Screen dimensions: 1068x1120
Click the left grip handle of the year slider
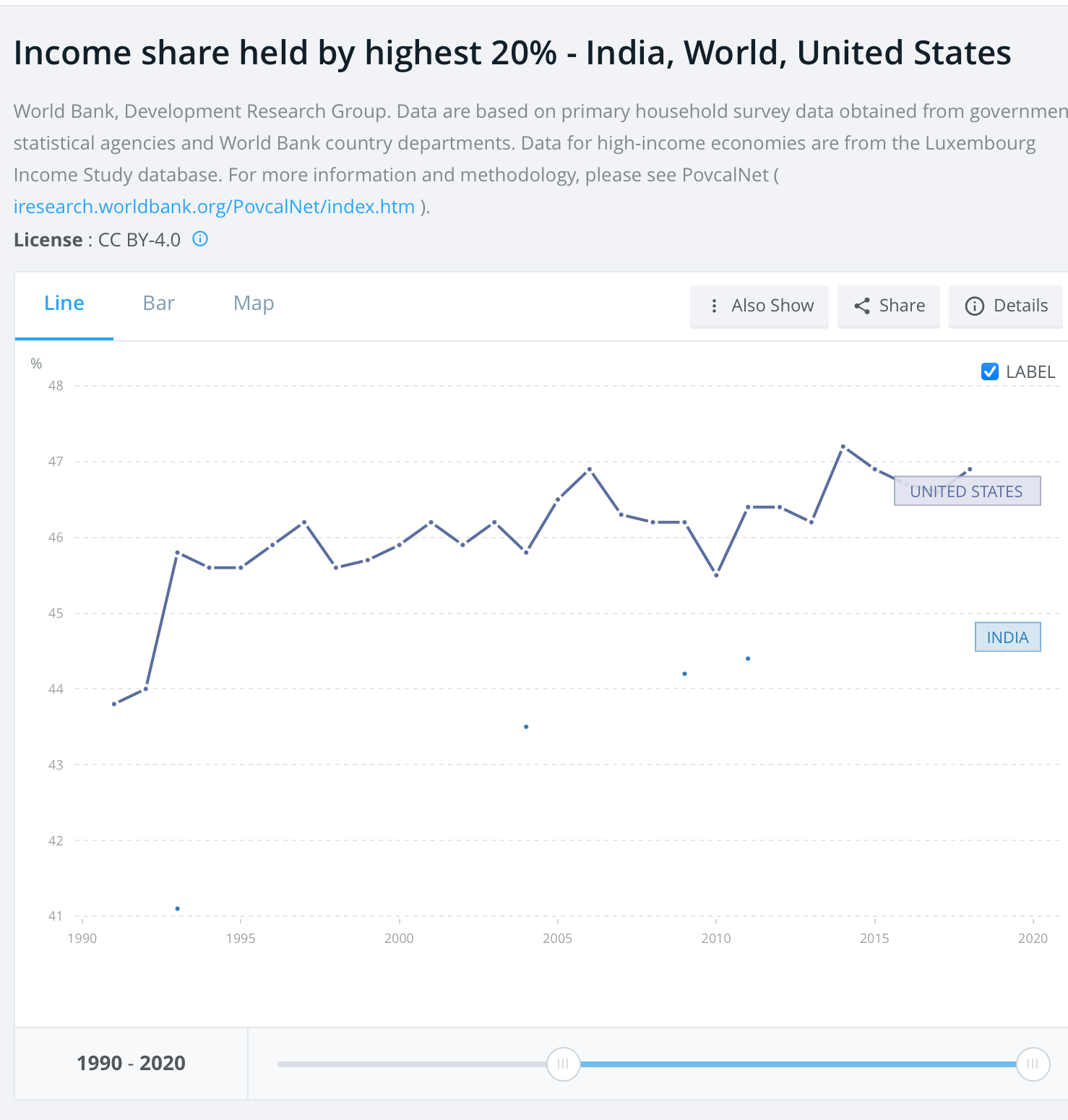563,1064
